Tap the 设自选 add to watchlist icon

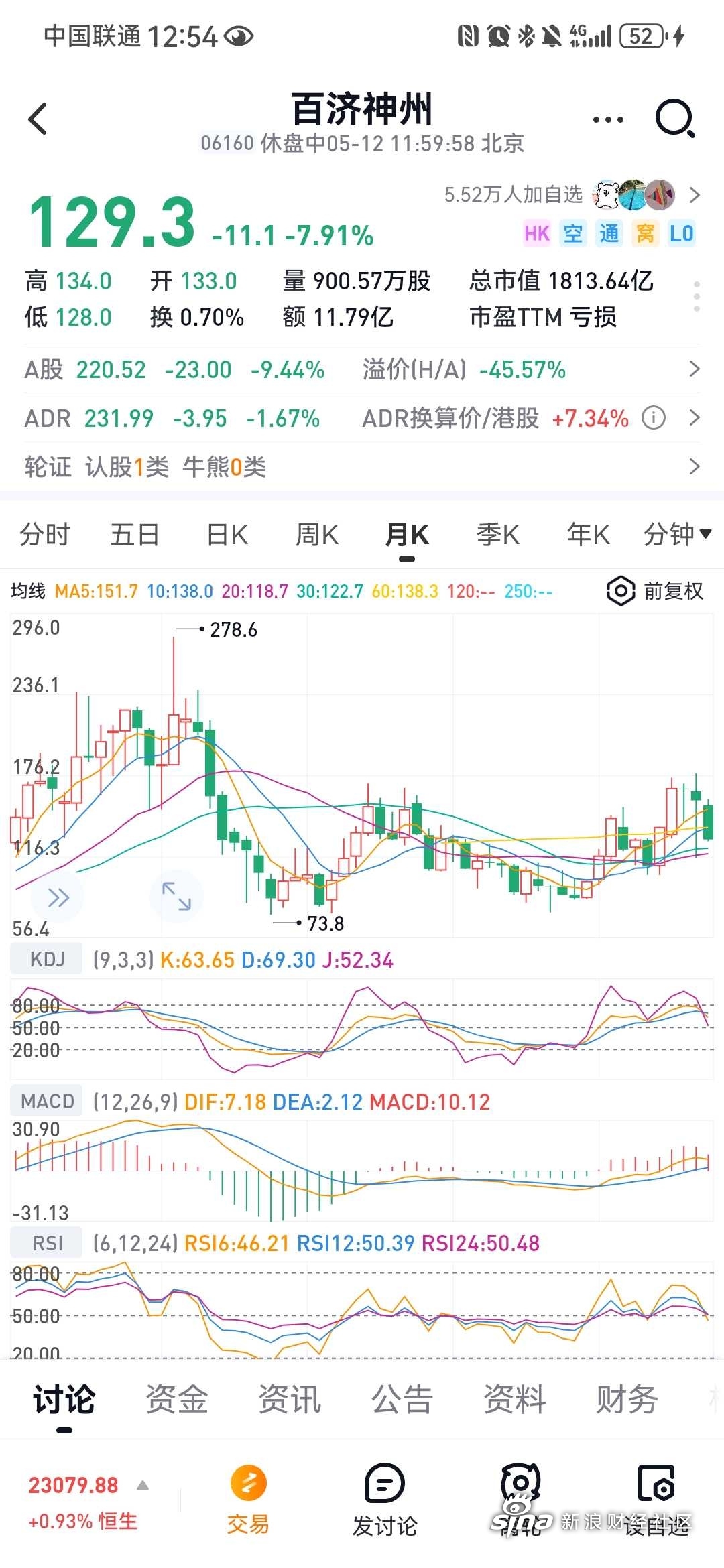[x=656, y=1484]
